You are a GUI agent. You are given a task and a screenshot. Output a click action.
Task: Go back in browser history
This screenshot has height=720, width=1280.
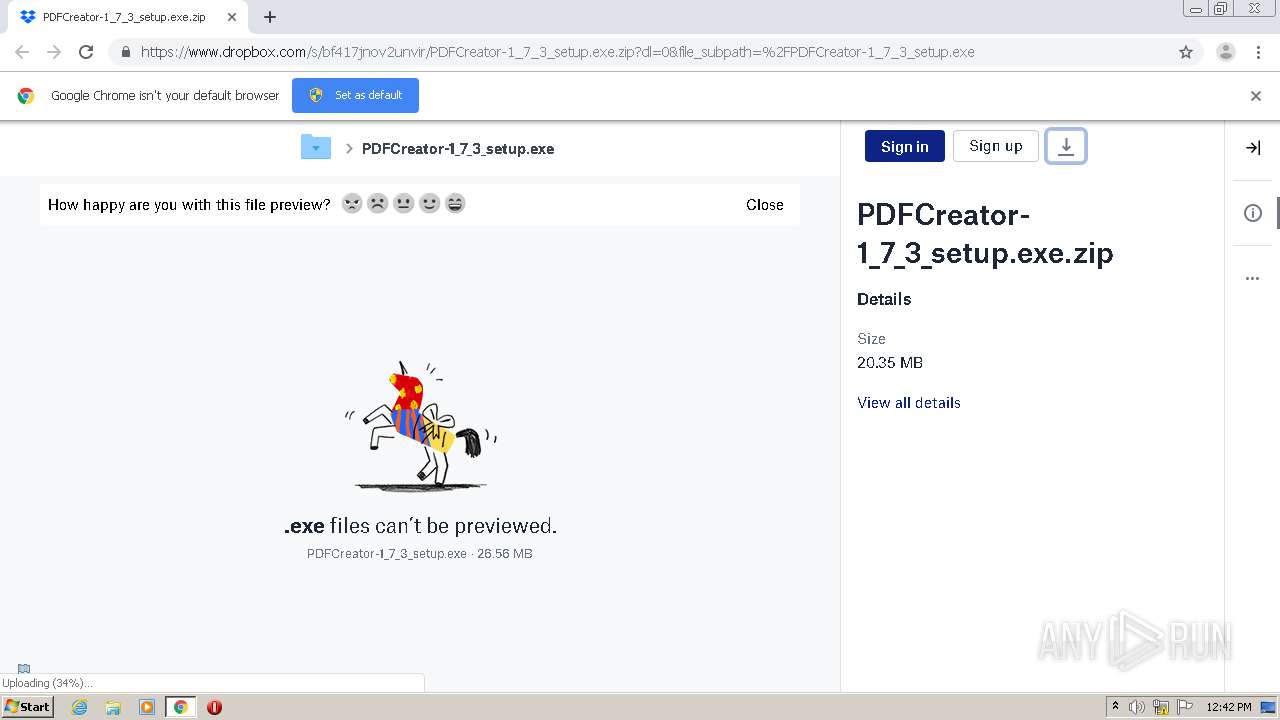(x=22, y=52)
